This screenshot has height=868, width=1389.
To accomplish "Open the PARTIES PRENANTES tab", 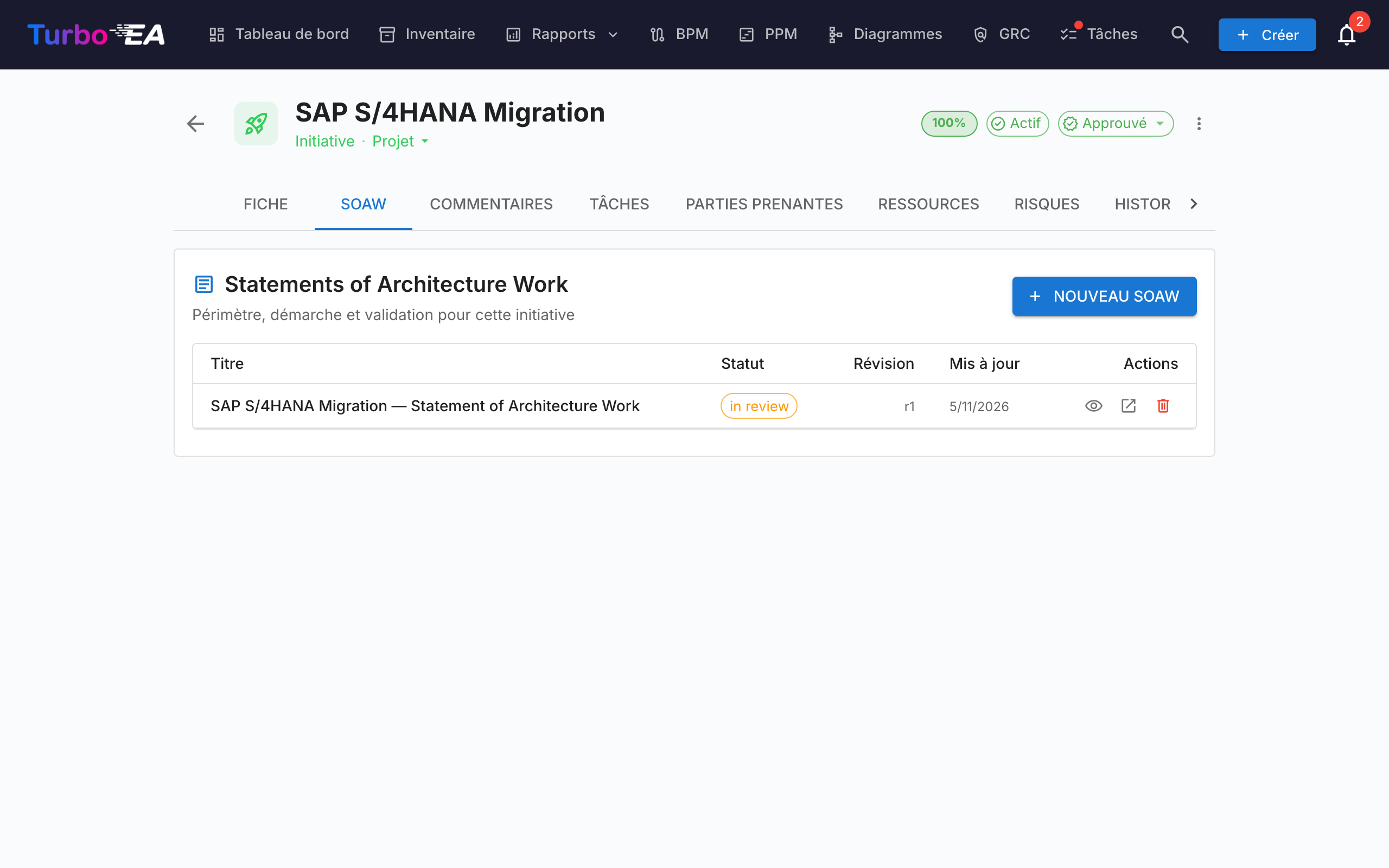I will [x=764, y=204].
